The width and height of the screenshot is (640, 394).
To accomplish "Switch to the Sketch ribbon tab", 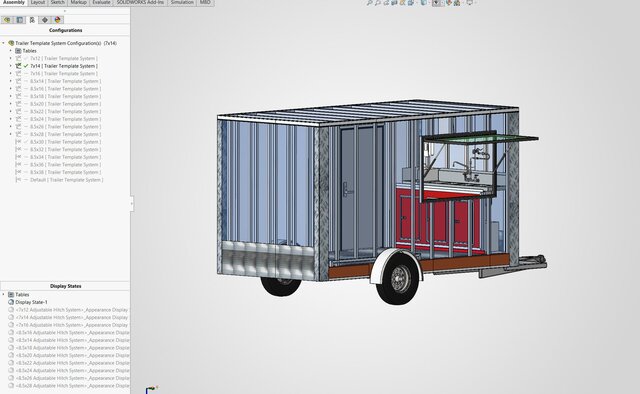I will point(58,2).
